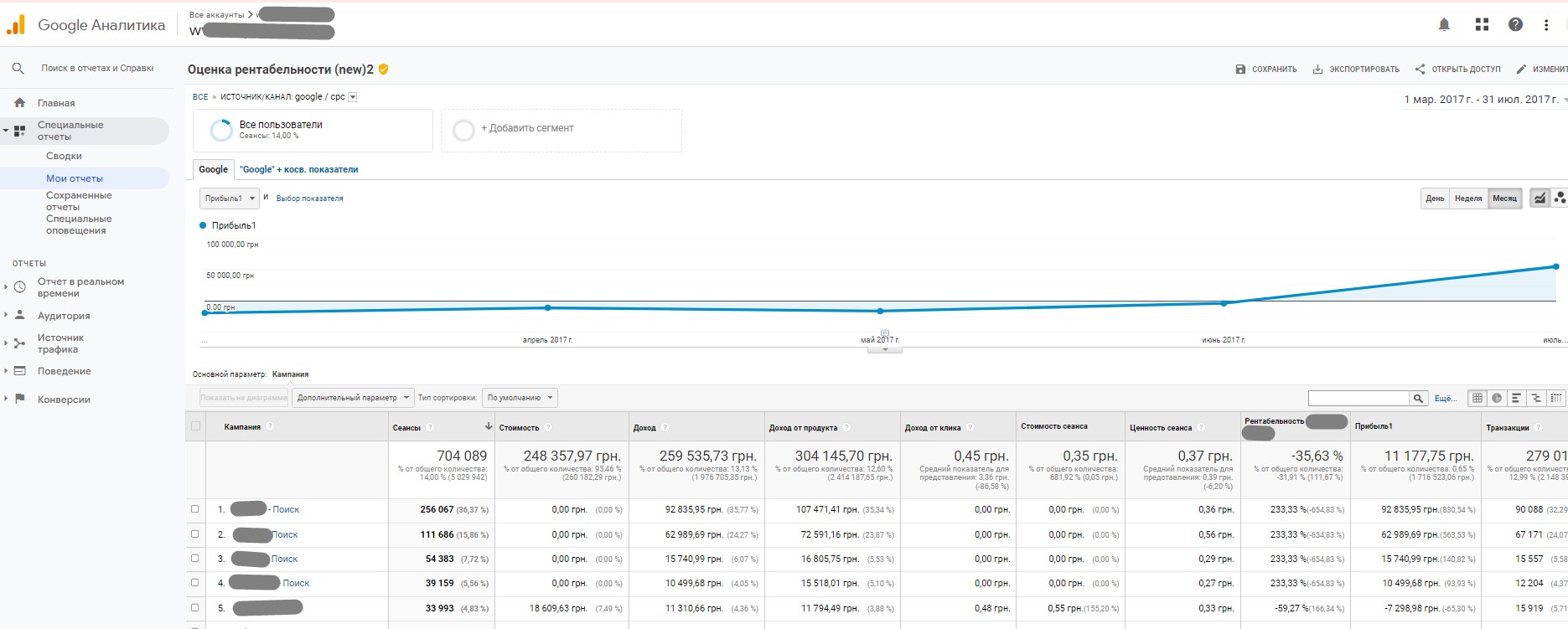Screen dimensions: 1568x629
Task: Click the export download icon
Action: click(x=1317, y=70)
